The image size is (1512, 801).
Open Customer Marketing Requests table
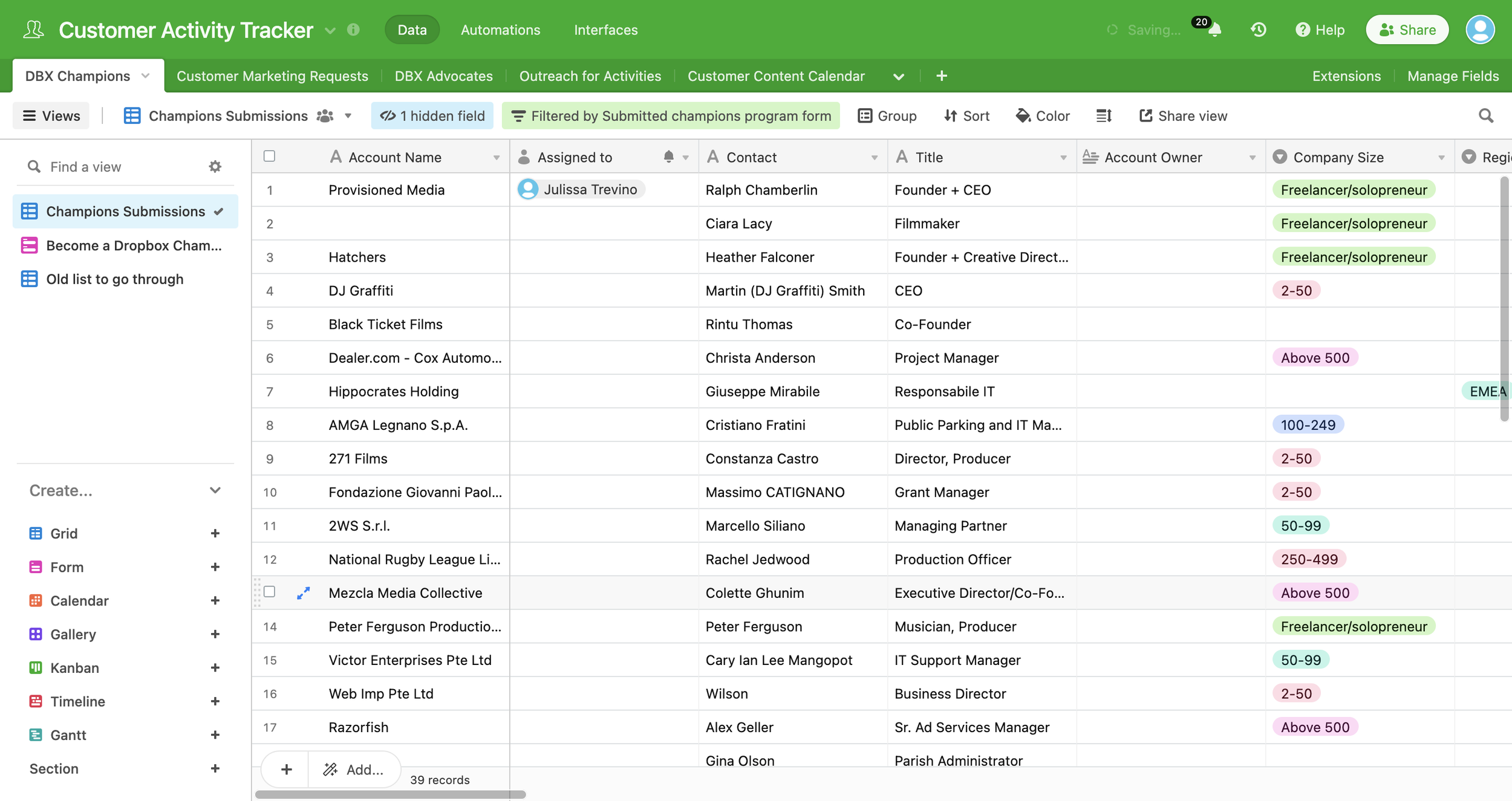pyautogui.click(x=272, y=76)
